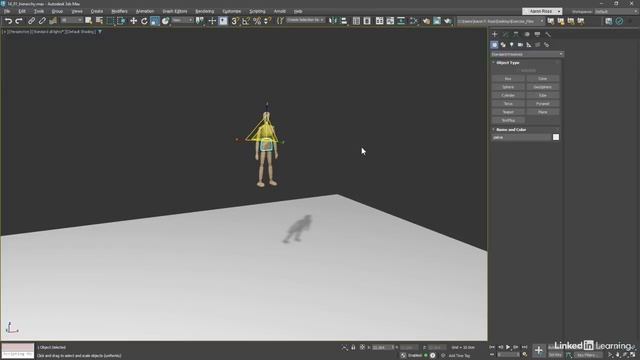Viewport: 640px width, 360px height.
Task: Activate the Select and Scale tool
Action: 155,21
